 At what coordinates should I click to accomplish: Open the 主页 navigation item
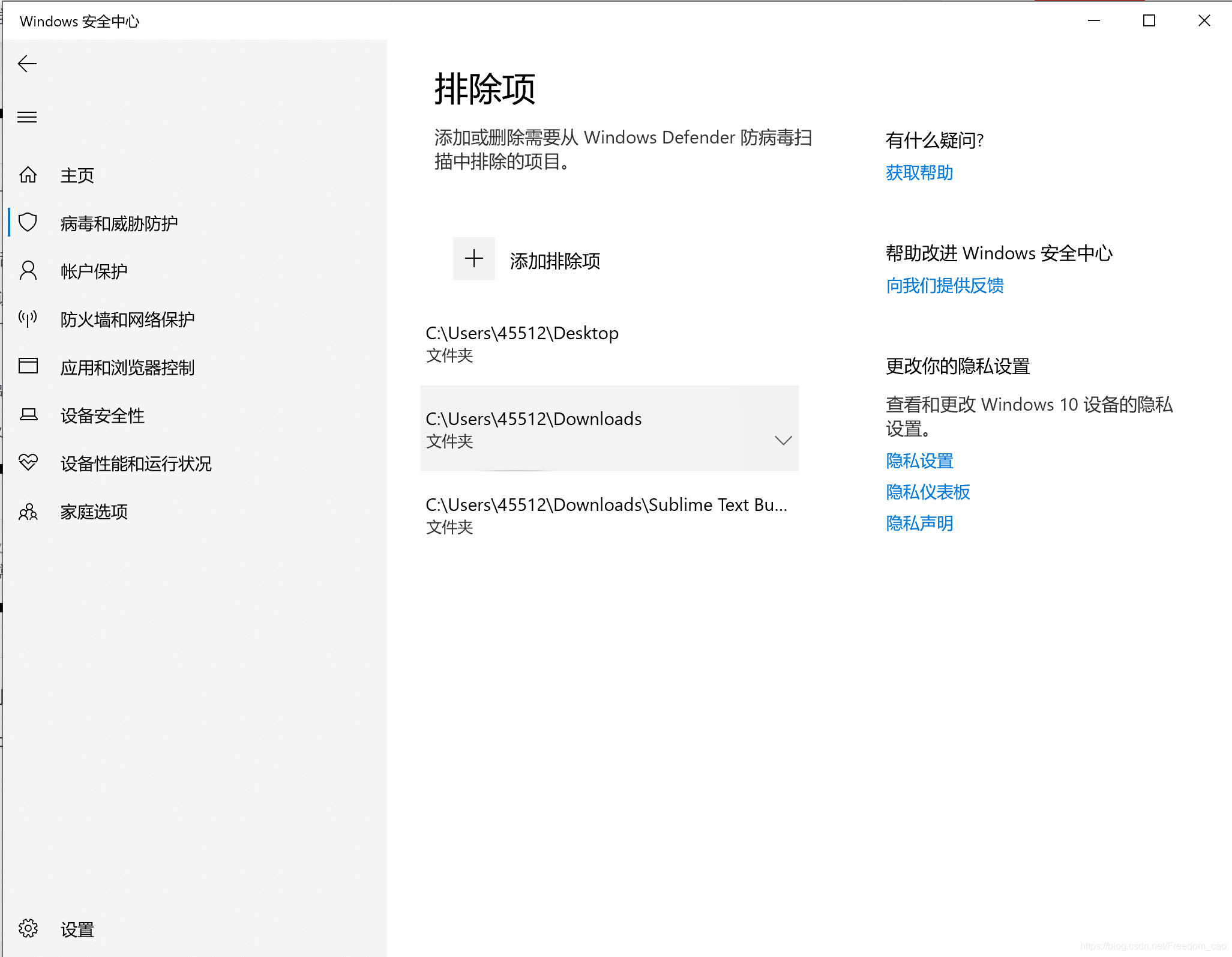[194, 175]
